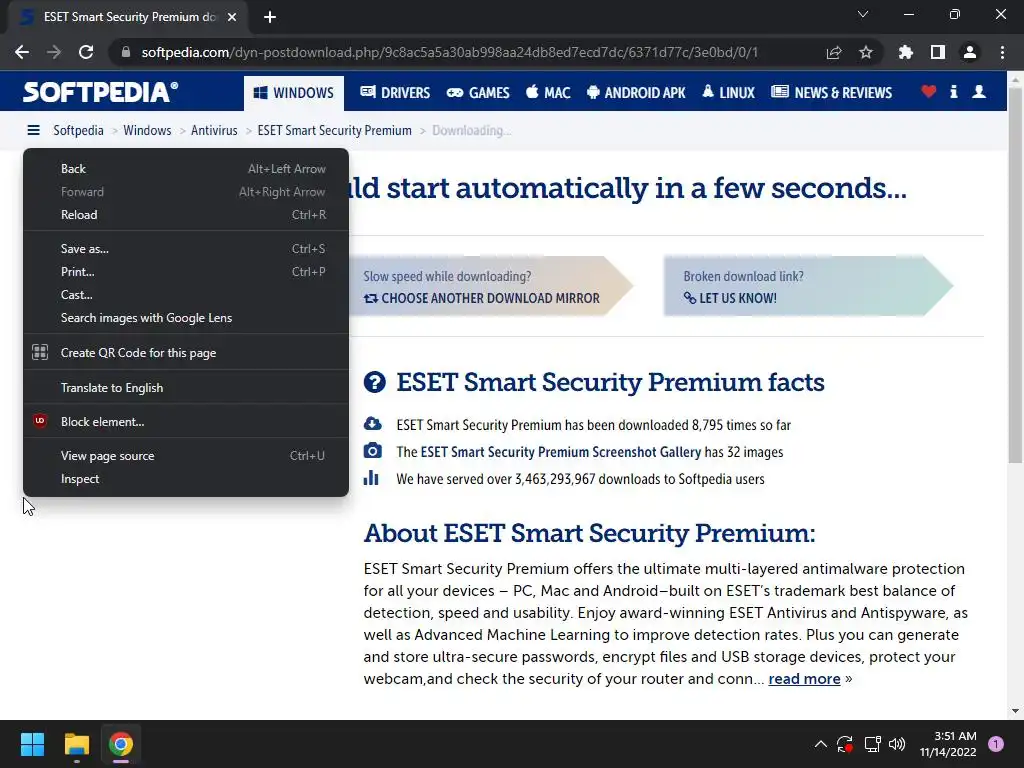The width and height of the screenshot is (1024, 768).
Task: Open the Softpedia hamburger menu icon
Action: [33, 130]
